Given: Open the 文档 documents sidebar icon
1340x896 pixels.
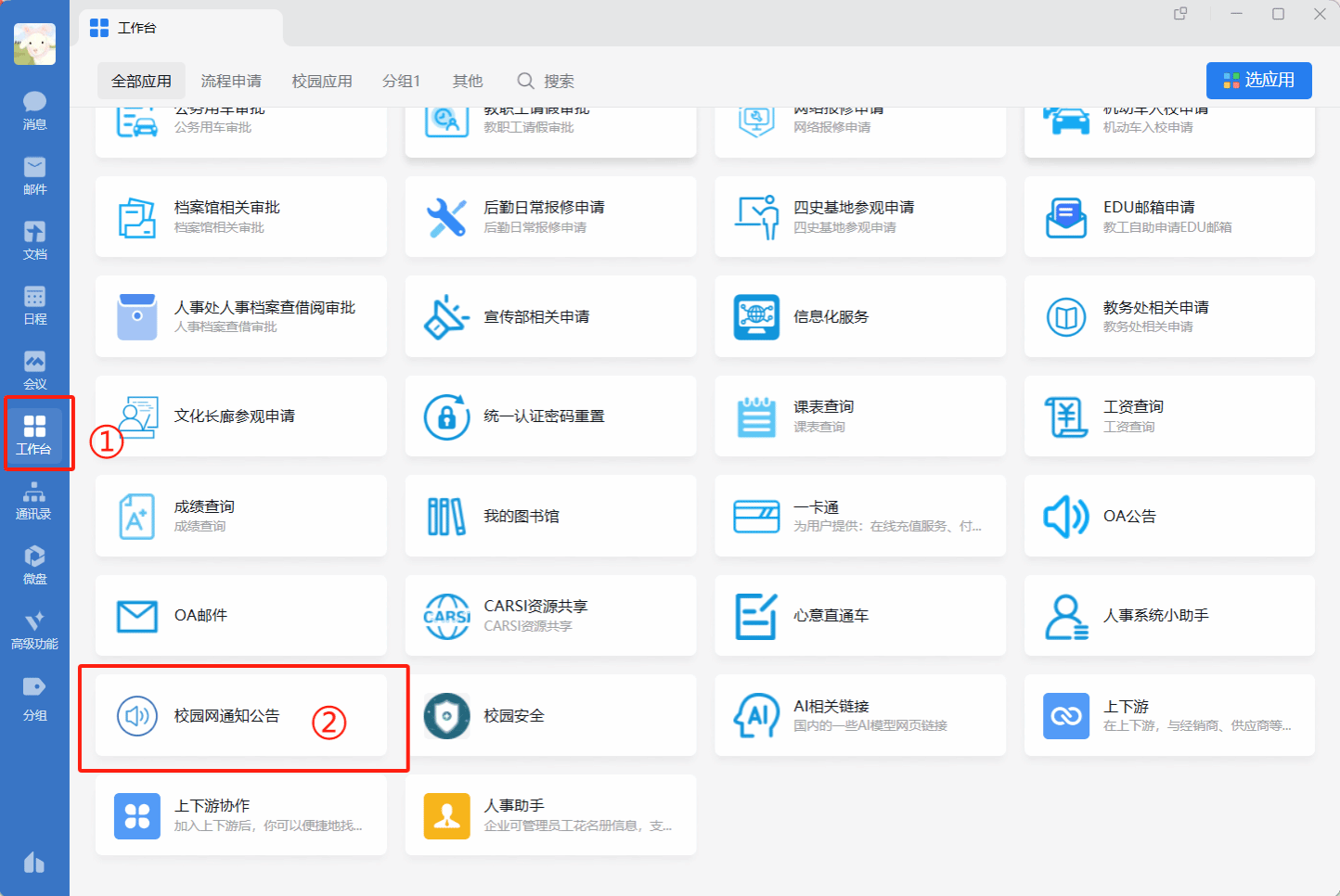Looking at the screenshot, I should (34, 239).
